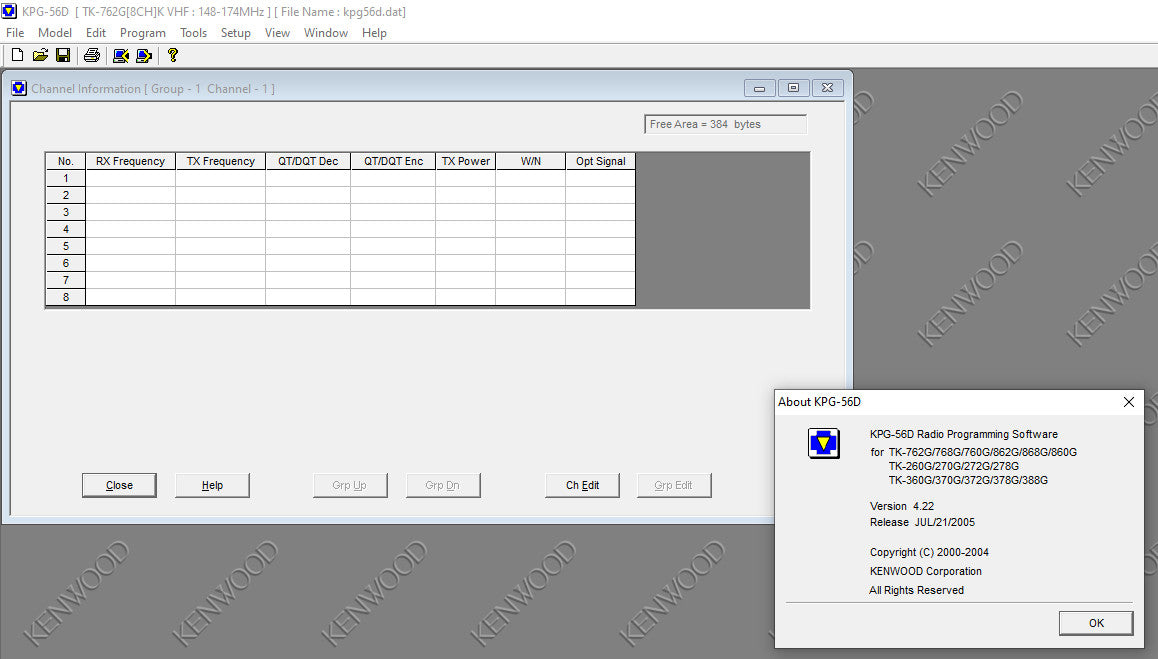The width and height of the screenshot is (1158, 659).
Task: Click the Grp Up button
Action: [349, 485]
